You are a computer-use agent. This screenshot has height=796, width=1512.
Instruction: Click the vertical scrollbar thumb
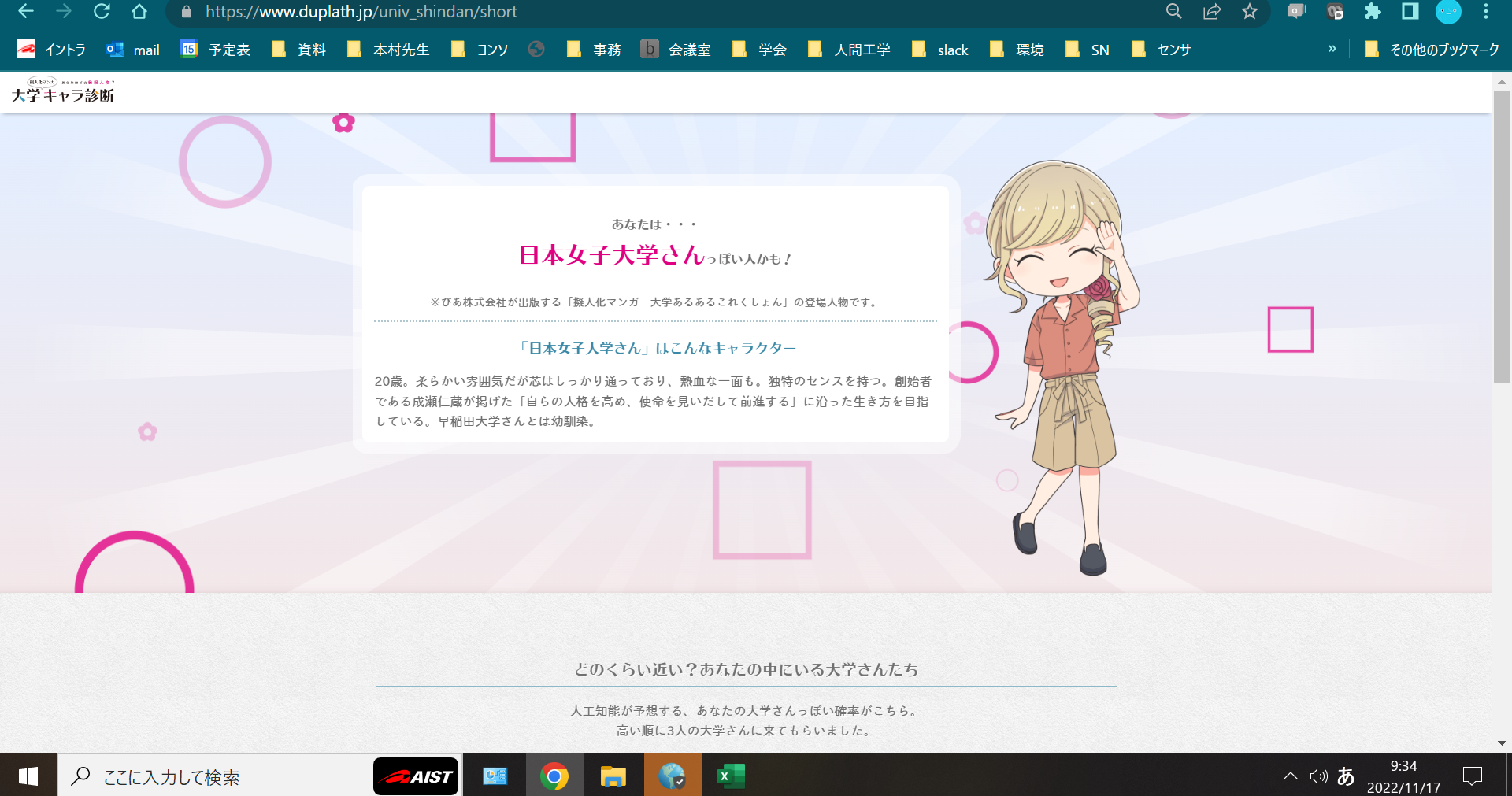(x=1502, y=236)
